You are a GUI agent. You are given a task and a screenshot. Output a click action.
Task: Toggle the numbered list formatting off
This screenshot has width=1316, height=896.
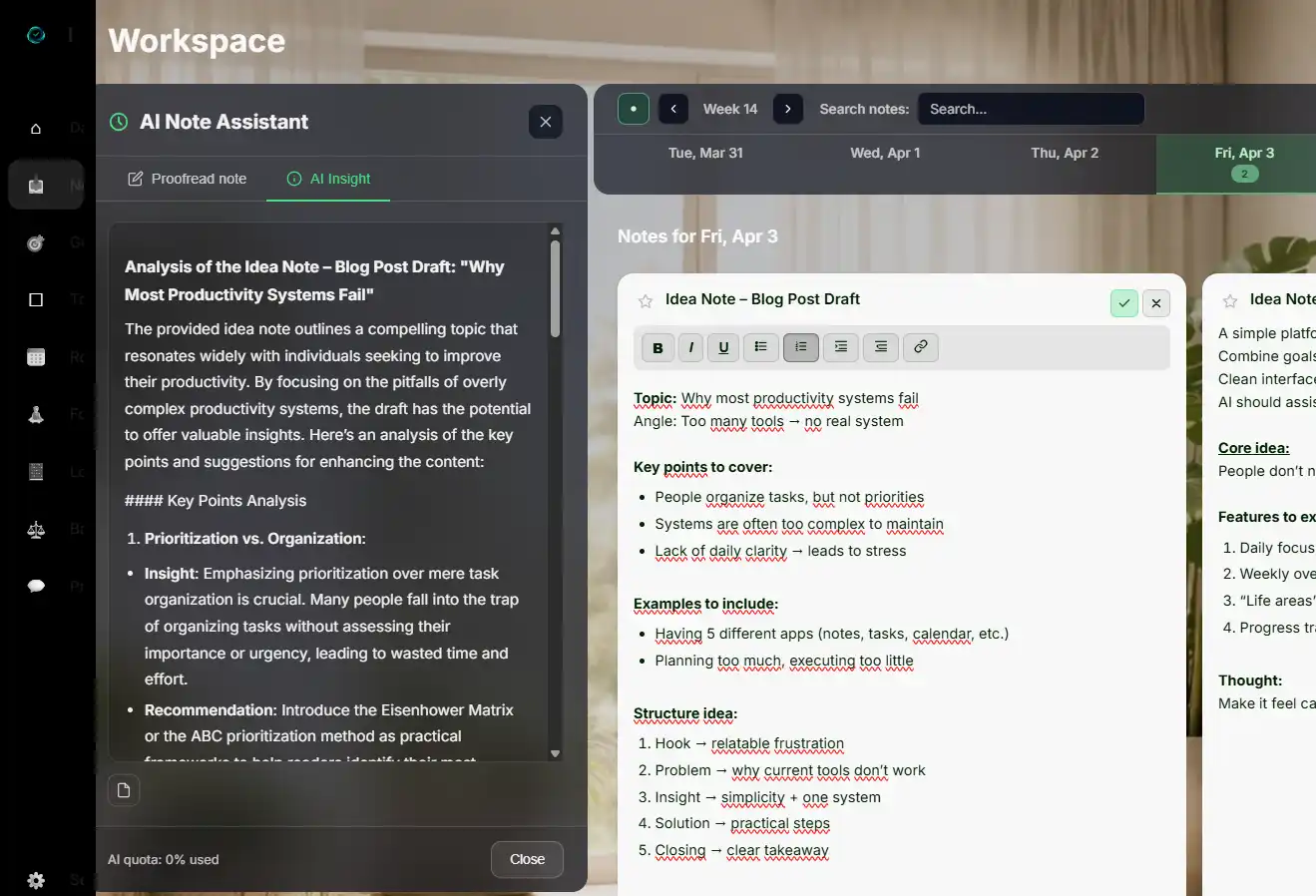pyautogui.click(x=800, y=347)
